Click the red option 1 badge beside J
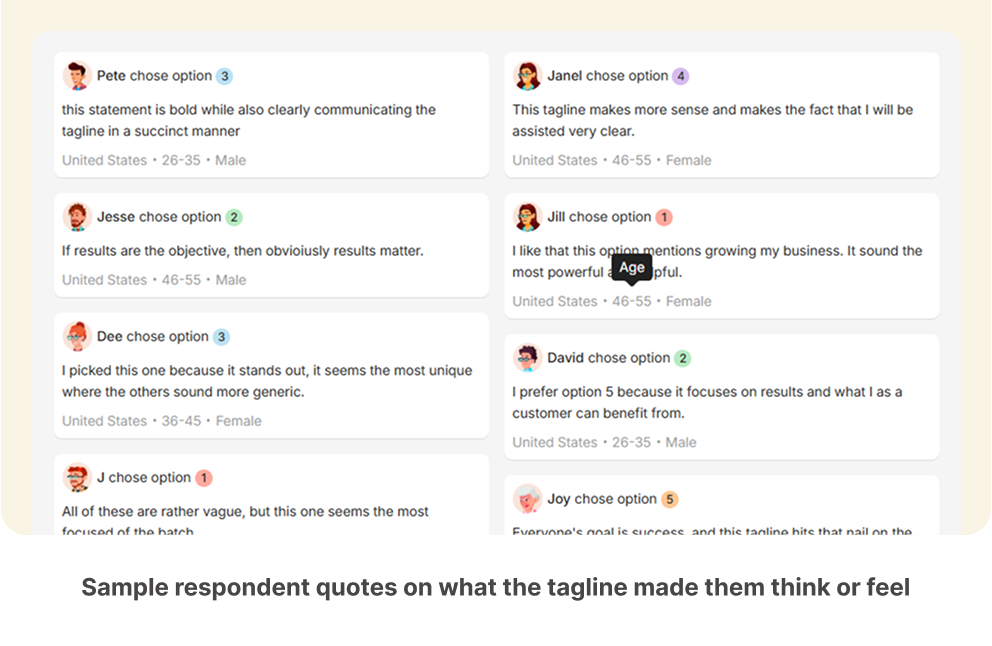The width and height of the screenshot is (992, 646). (x=204, y=478)
